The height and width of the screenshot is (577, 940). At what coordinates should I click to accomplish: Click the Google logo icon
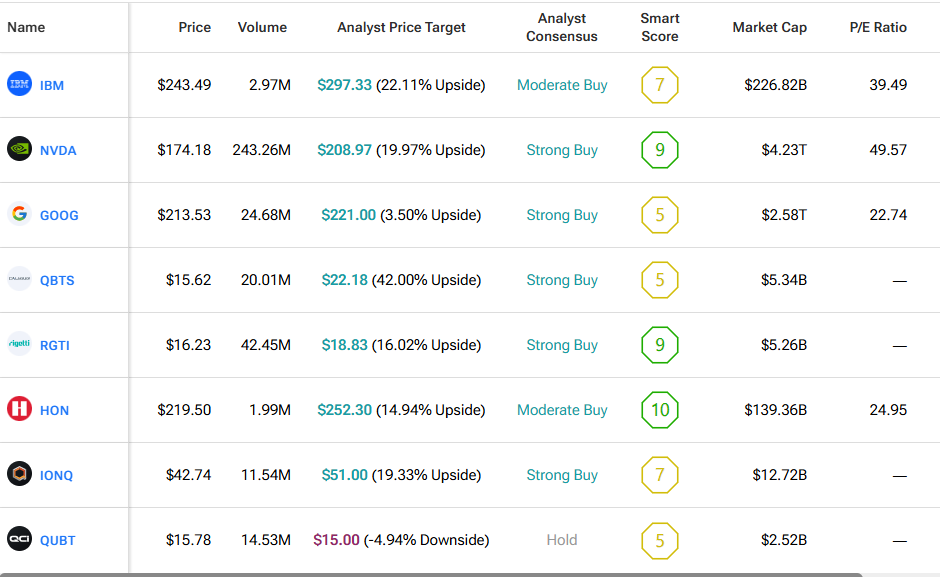click(x=19, y=214)
